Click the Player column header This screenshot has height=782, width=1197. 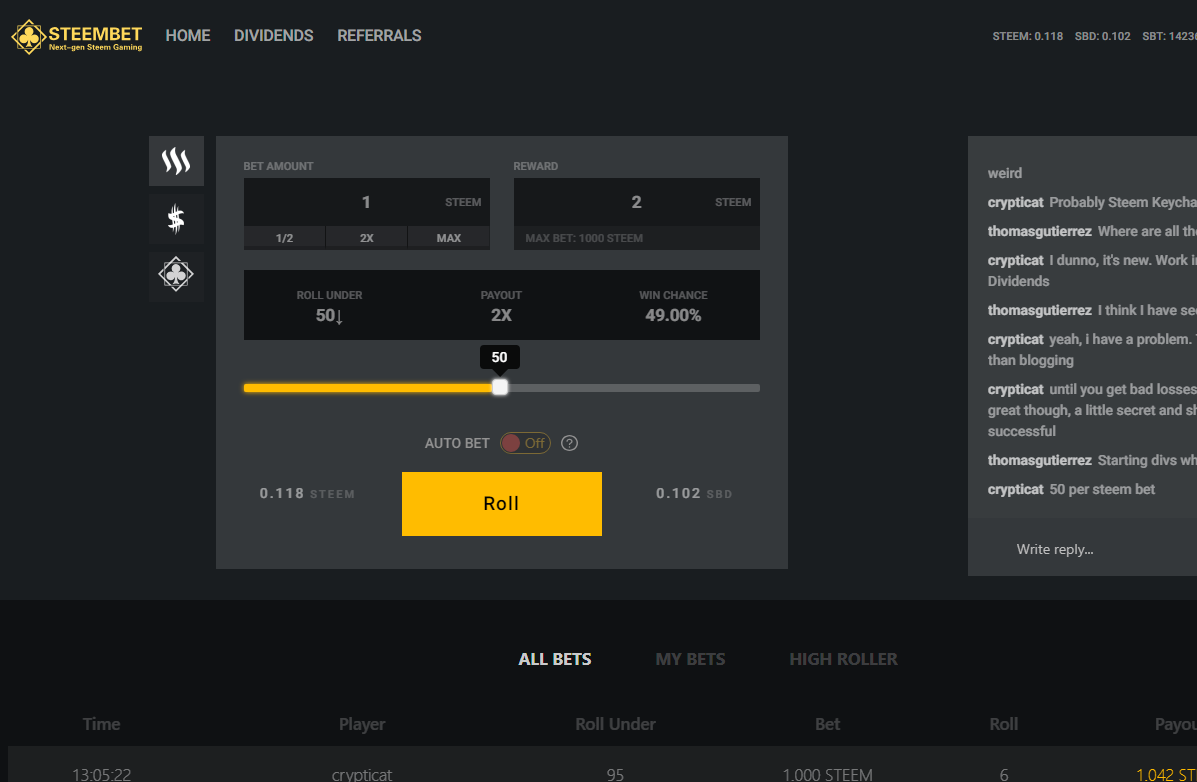click(x=362, y=724)
